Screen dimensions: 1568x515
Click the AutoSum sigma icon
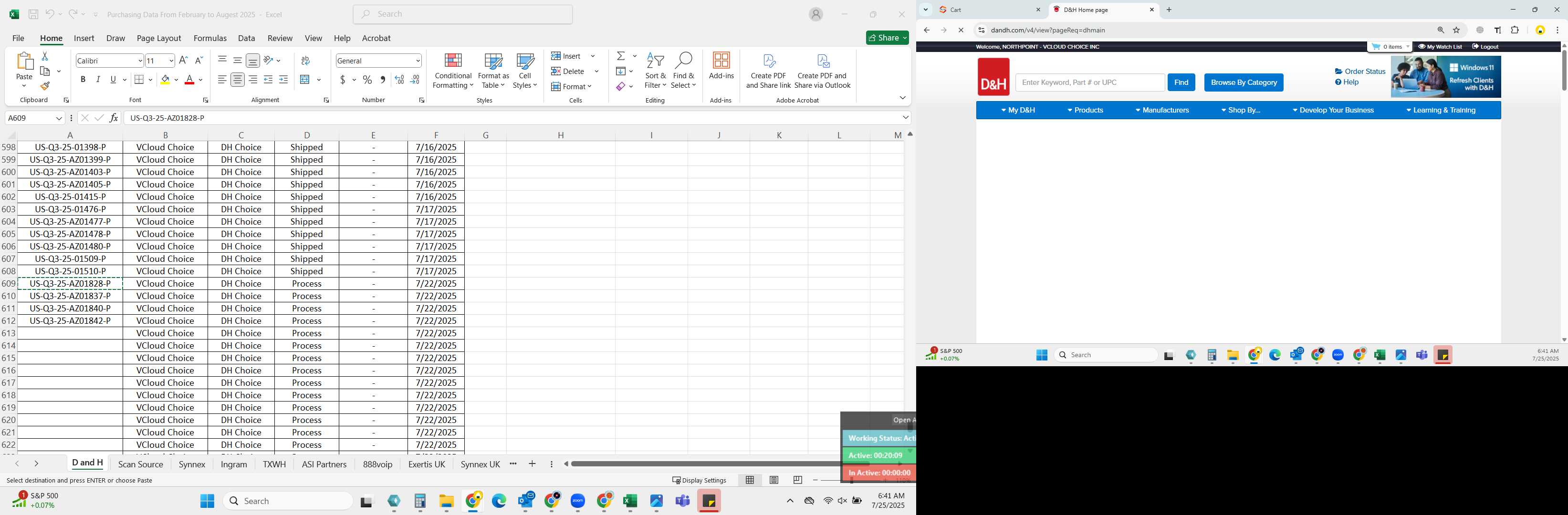coord(621,56)
